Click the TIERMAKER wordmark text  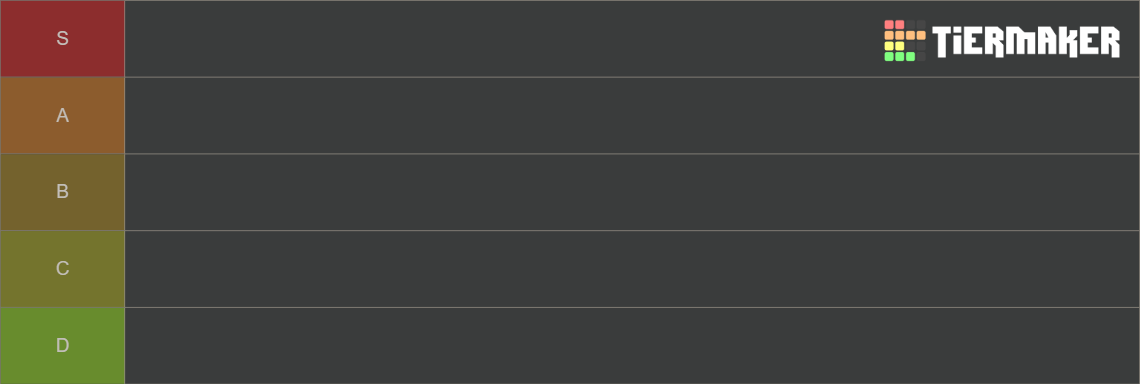[1026, 41]
